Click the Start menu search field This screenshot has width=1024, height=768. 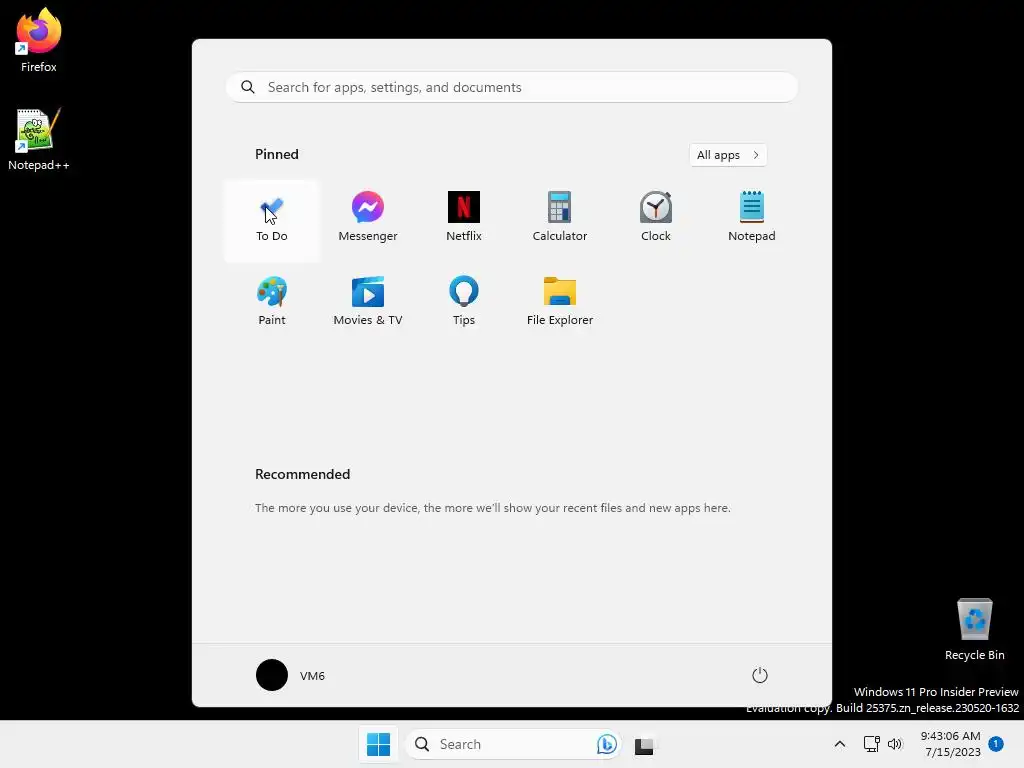pos(511,88)
